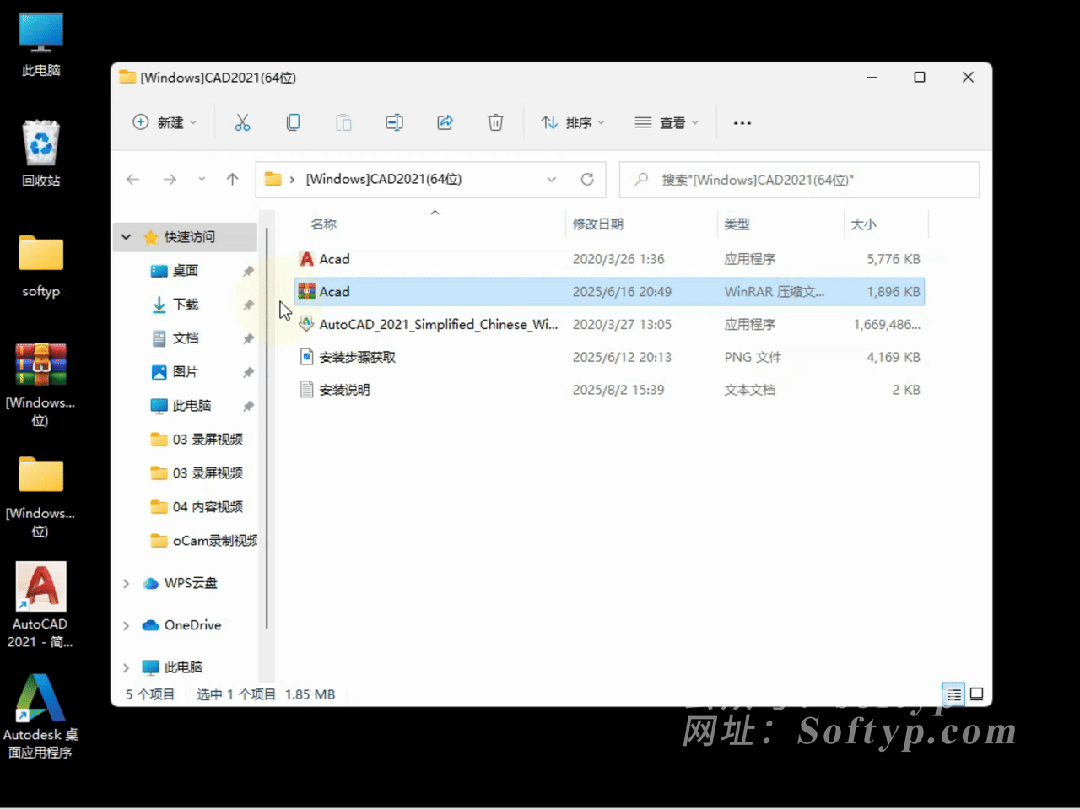Select 回收站 recycle bin desktop icon
Viewport: 1080px width, 810px height.
pos(41,154)
